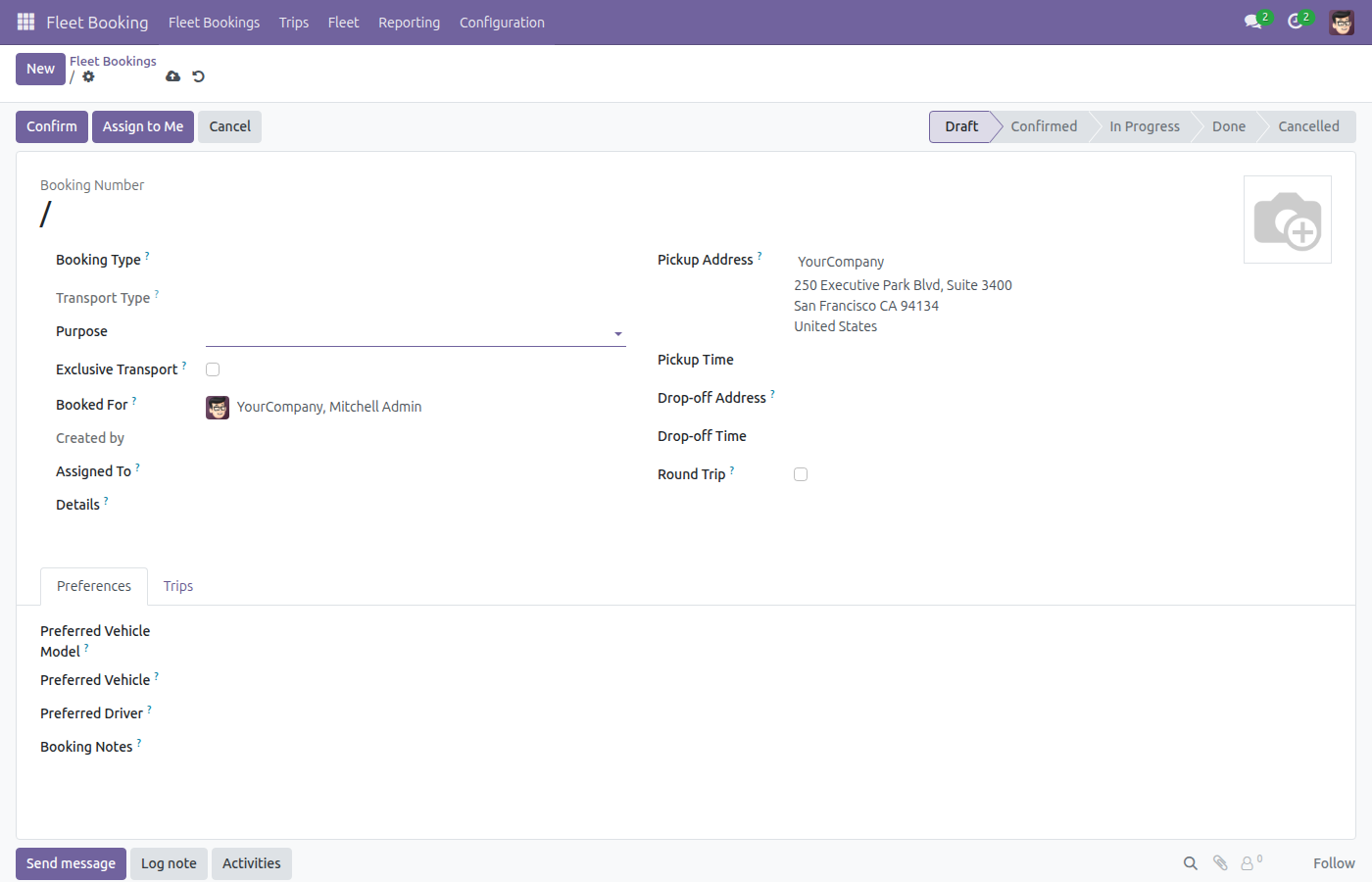1372x882 pixels.
Task: Switch to the Preferences tab
Action: point(94,586)
